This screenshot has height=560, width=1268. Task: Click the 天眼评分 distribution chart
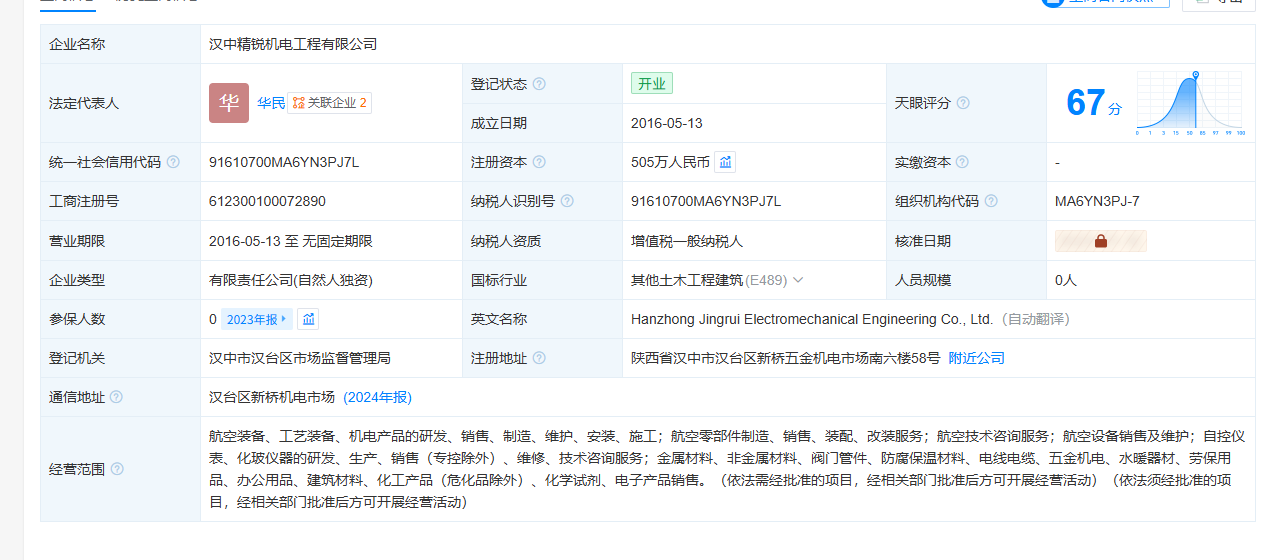click(x=1190, y=103)
